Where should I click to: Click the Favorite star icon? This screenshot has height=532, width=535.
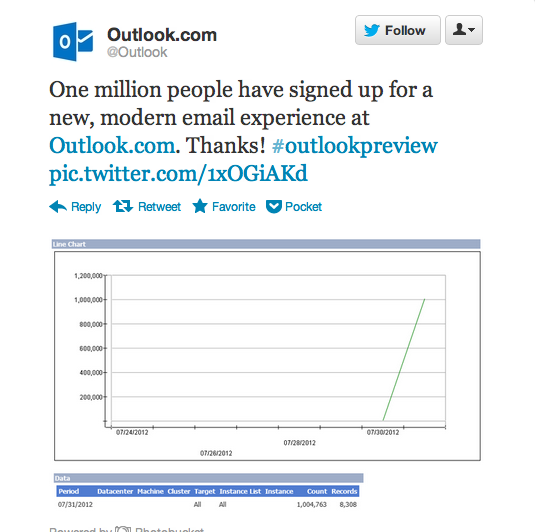coord(200,206)
